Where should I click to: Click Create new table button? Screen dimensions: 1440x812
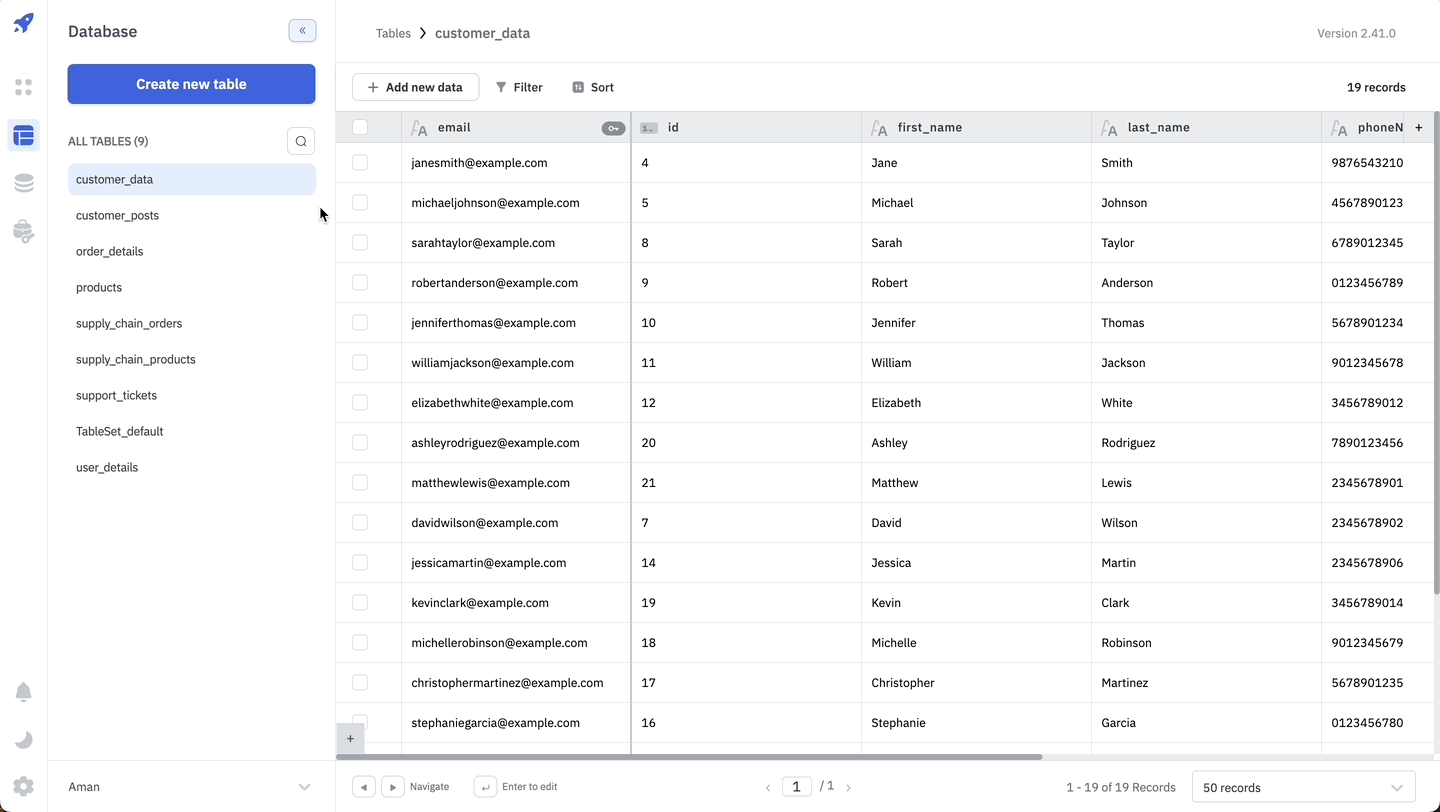(x=191, y=84)
